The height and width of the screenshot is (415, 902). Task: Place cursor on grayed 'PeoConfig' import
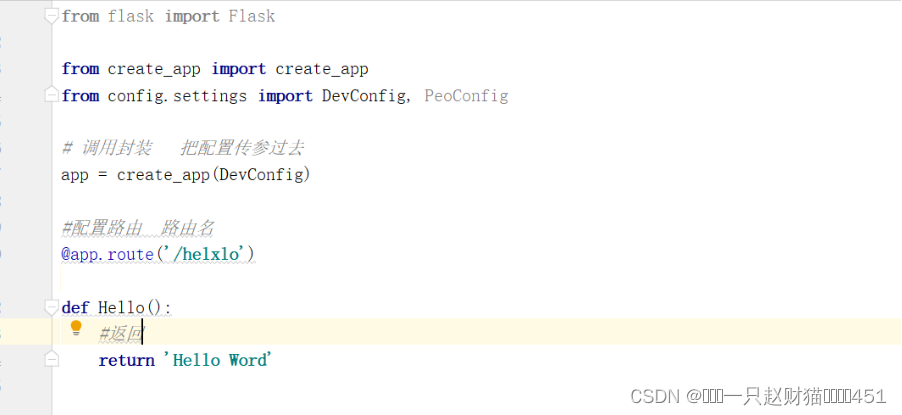466,96
